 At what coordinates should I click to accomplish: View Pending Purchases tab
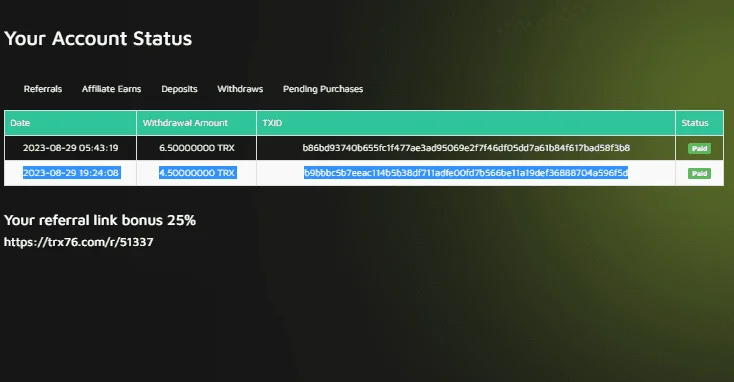click(323, 89)
